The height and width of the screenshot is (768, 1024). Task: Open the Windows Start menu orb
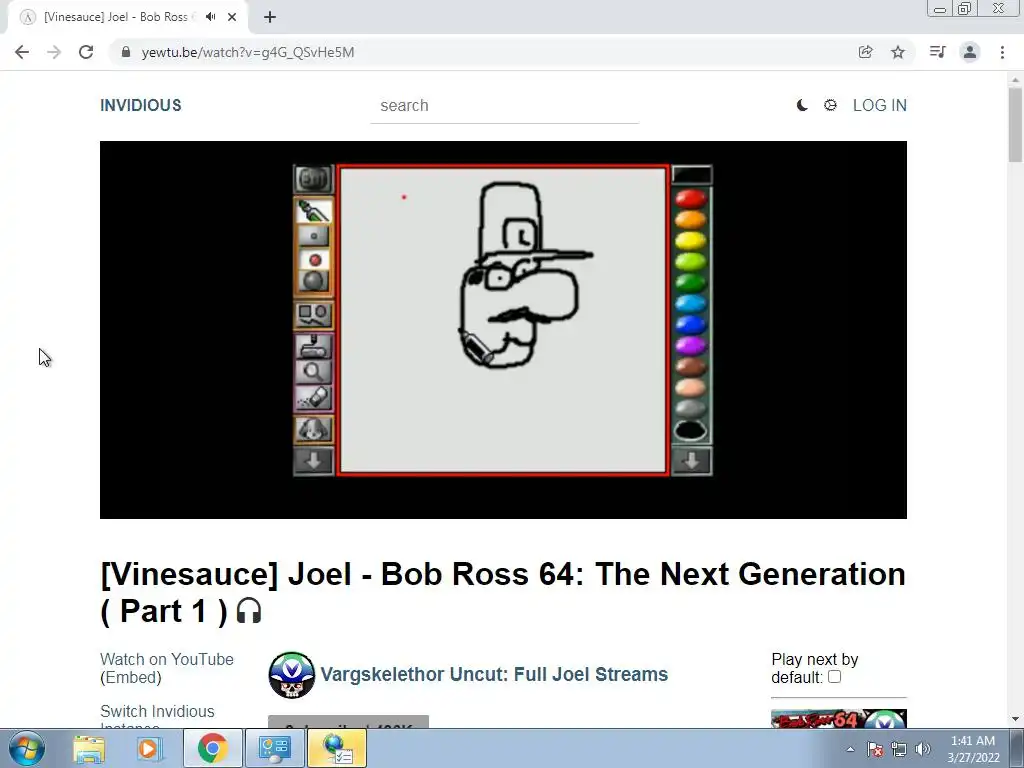tap(27, 748)
